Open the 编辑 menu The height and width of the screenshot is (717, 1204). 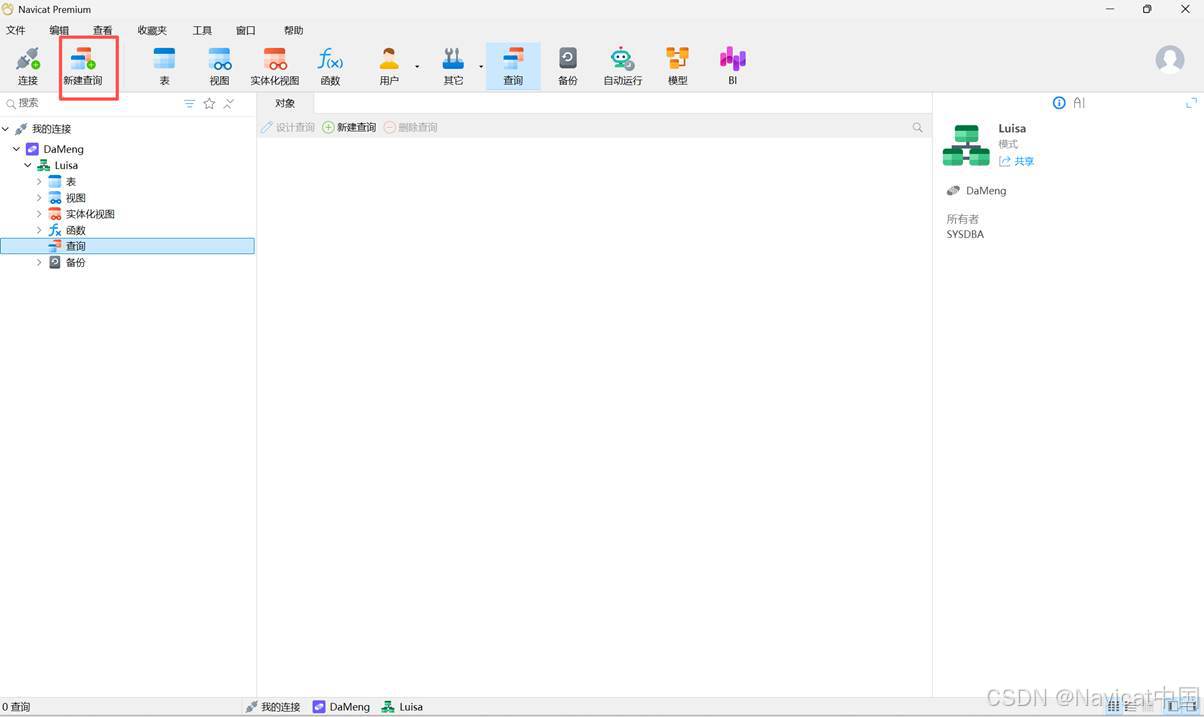pyautogui.click(x=60, y=31)
